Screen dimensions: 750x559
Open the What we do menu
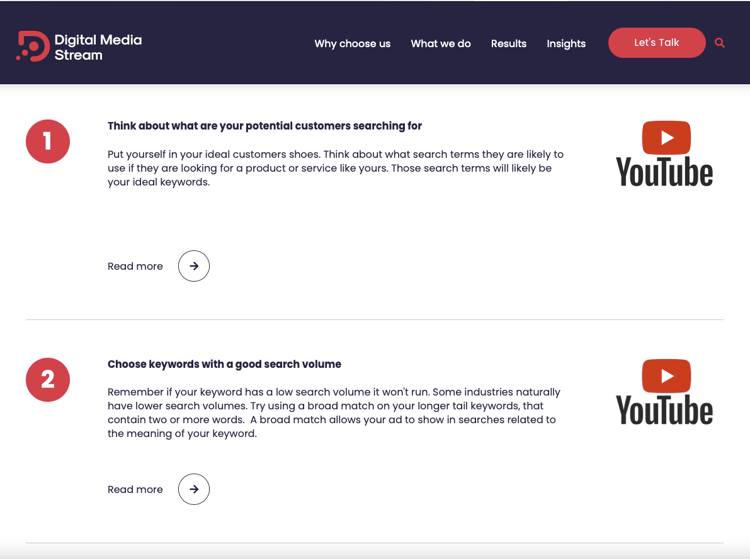click(441, 44)
